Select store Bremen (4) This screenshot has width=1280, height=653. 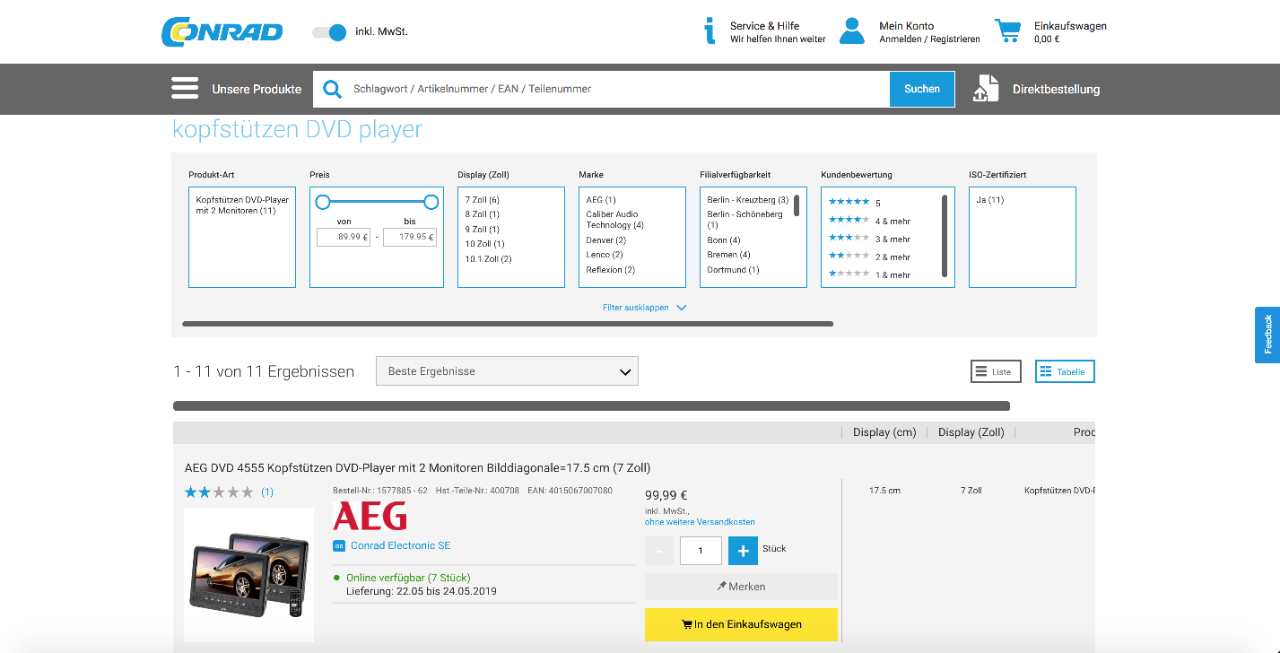[729, 255]
